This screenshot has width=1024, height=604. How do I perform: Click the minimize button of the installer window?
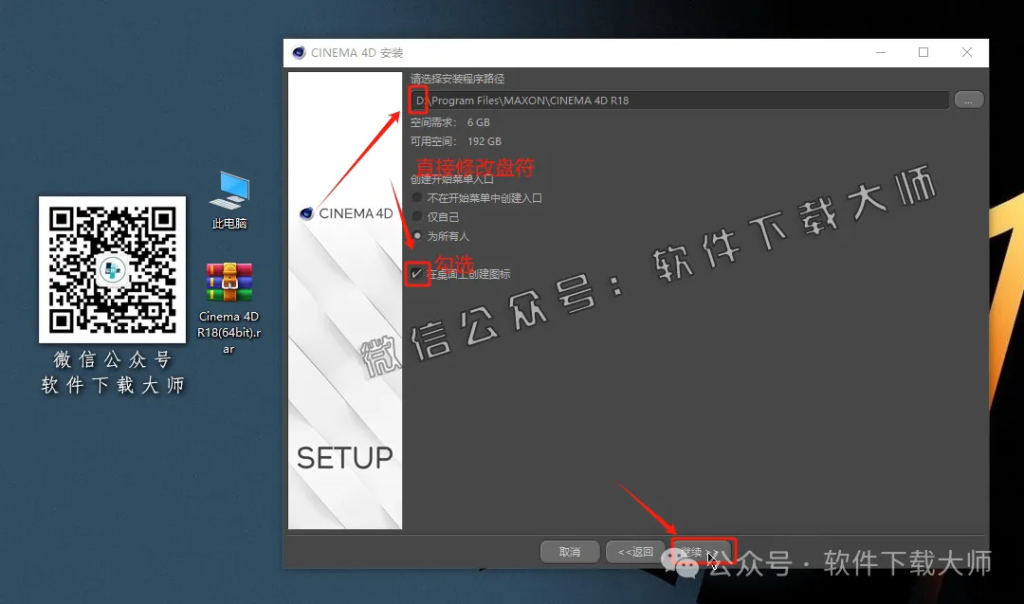tap(879, 52)
